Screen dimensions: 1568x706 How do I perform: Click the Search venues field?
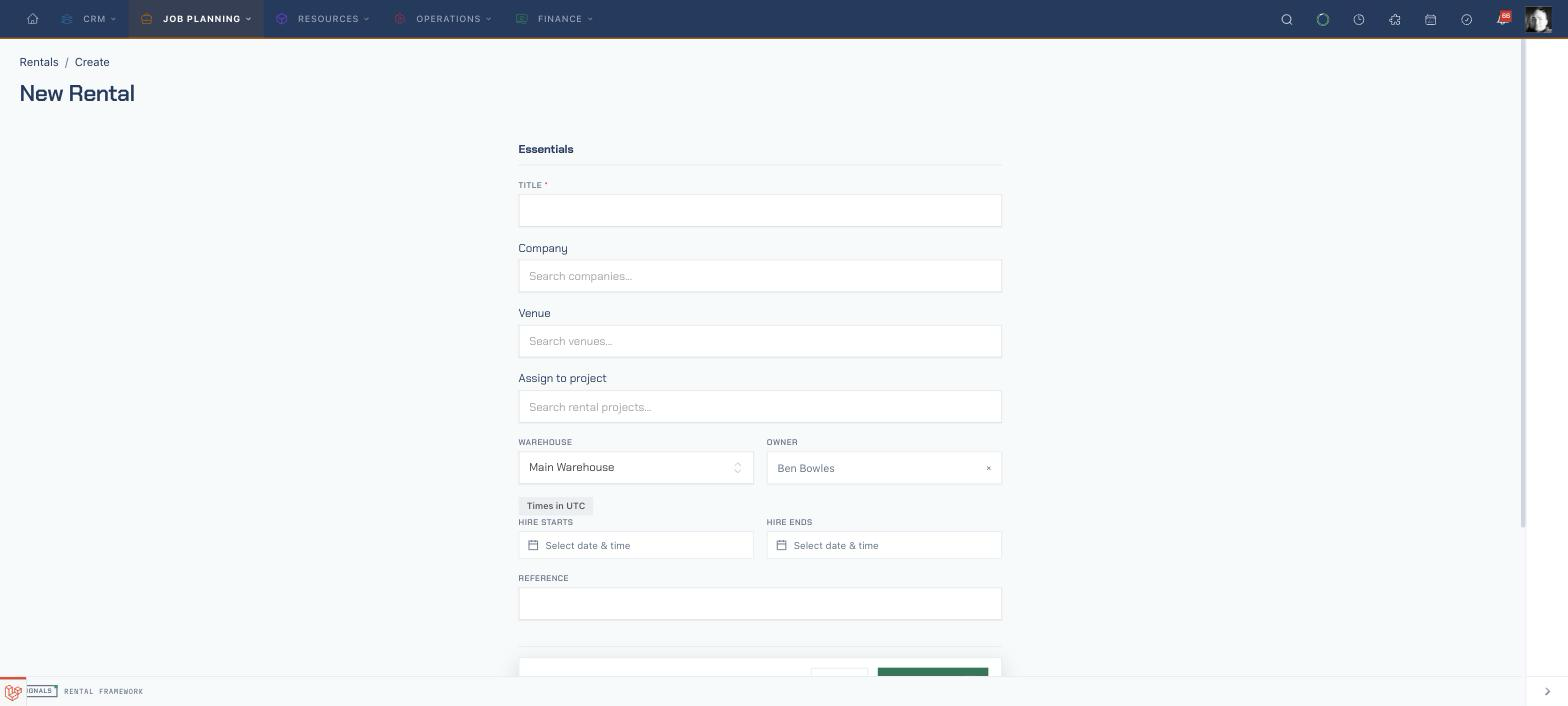coord(760,341)
